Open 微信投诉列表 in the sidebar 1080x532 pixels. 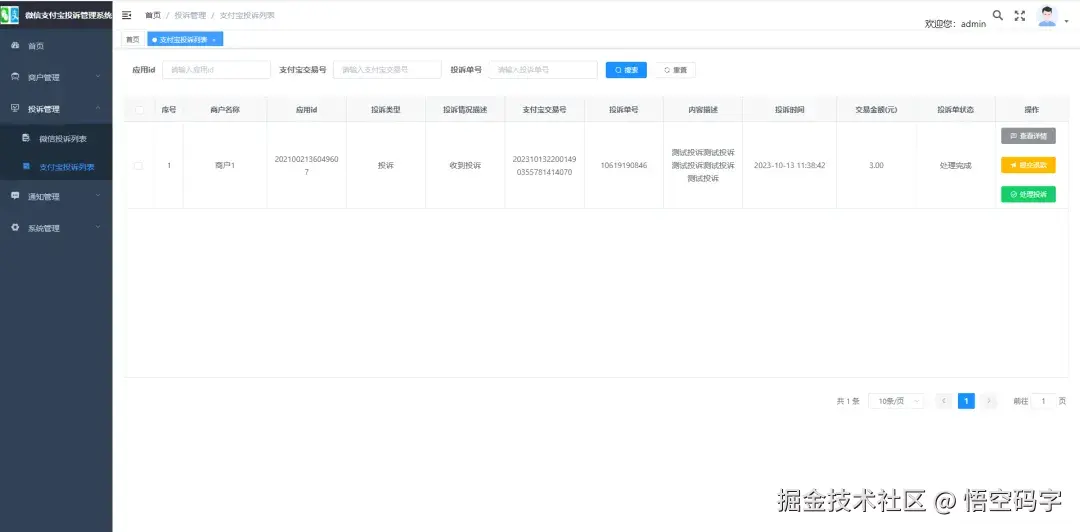click(56, 139)
